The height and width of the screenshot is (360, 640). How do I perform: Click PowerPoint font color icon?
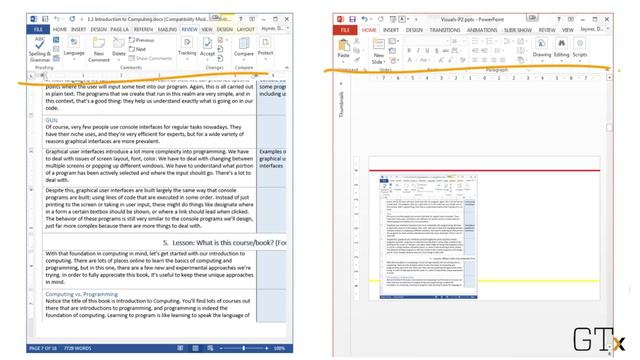(409, 60)
